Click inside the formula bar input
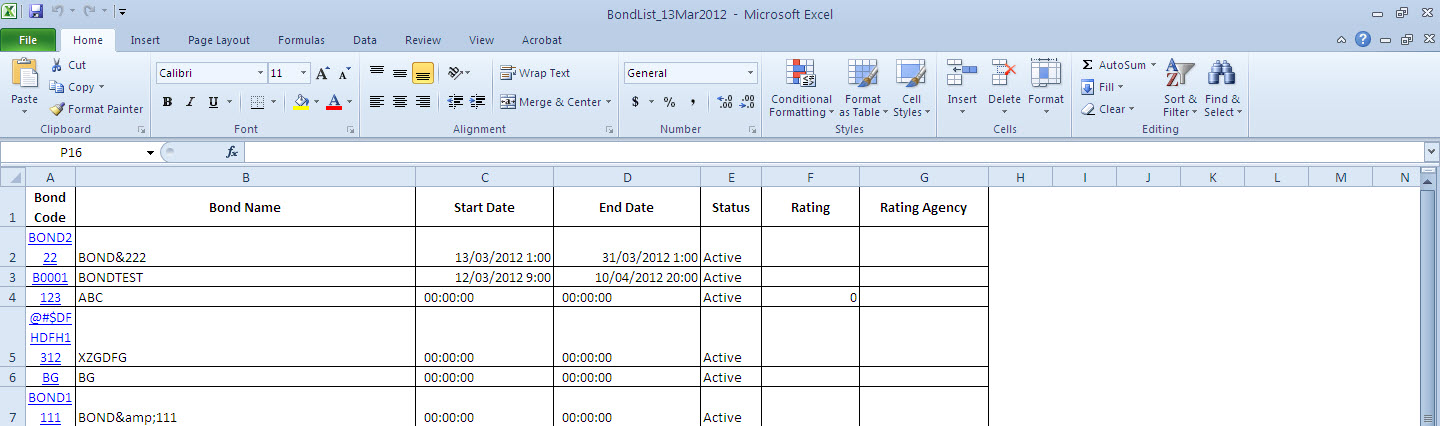This screenshot has height=426, width=1440. [830, 152]
